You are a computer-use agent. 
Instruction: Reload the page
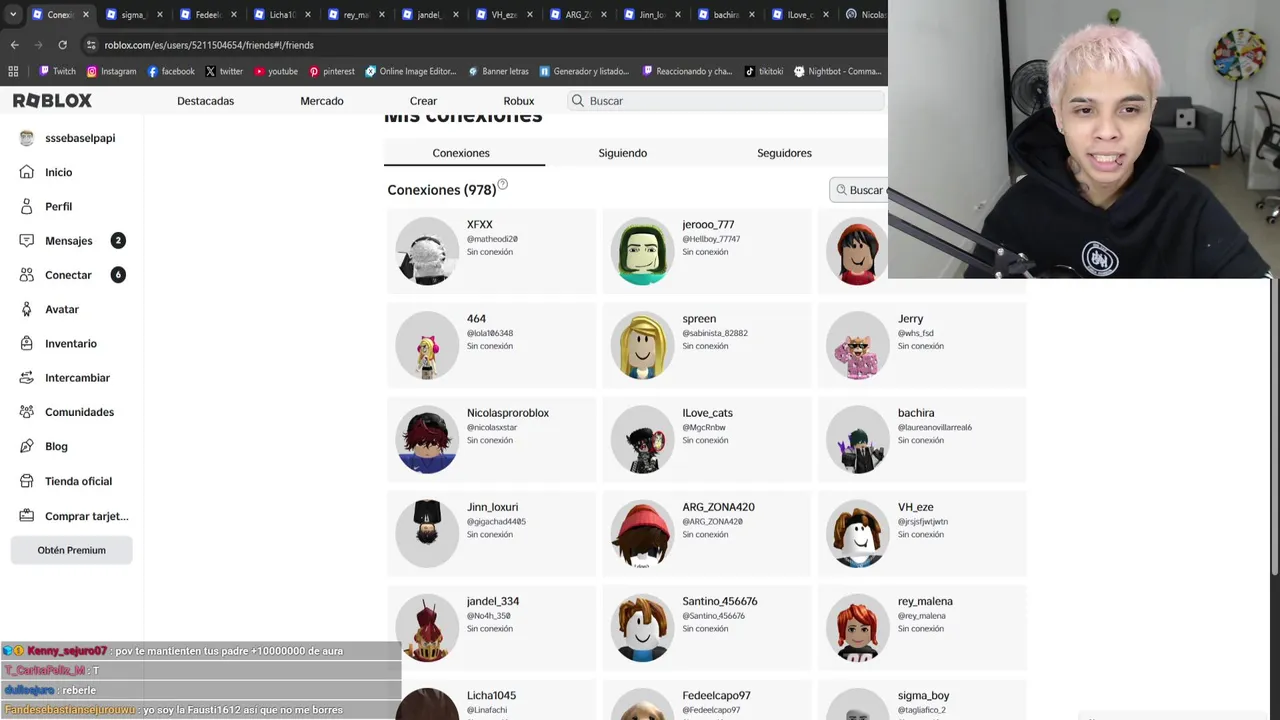[62, 45]
